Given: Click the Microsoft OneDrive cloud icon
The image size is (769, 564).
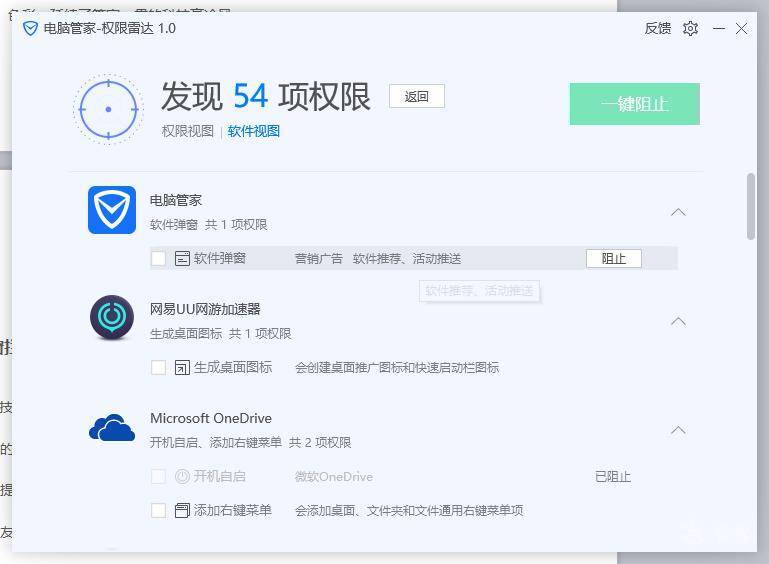Looking at the screenshot, I should (112, 428).
